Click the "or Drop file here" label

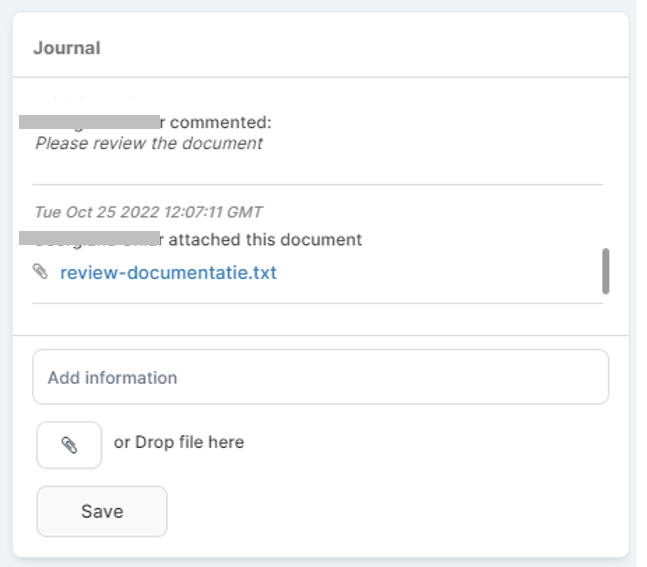179,442
